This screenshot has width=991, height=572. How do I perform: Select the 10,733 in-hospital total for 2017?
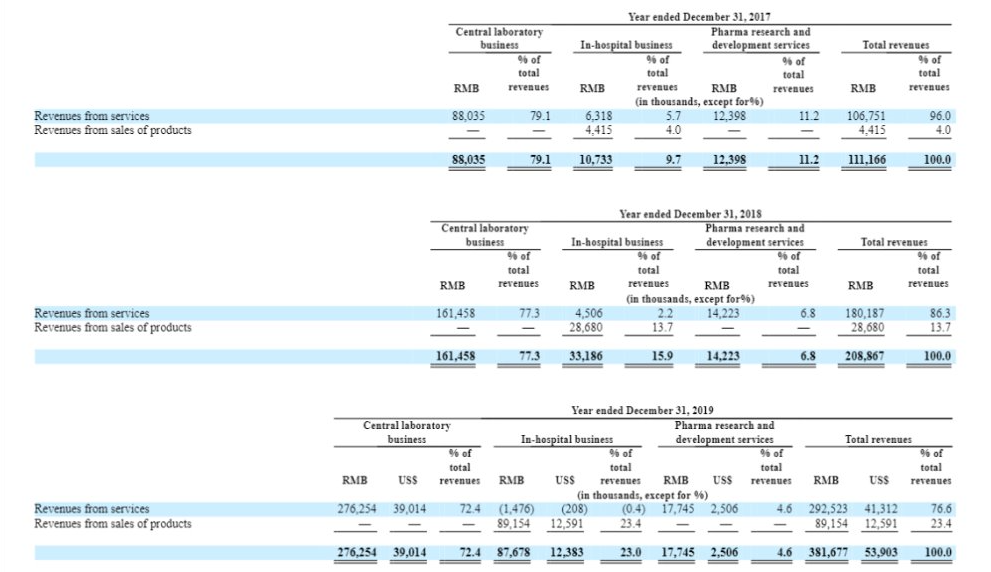click(596, 160)
